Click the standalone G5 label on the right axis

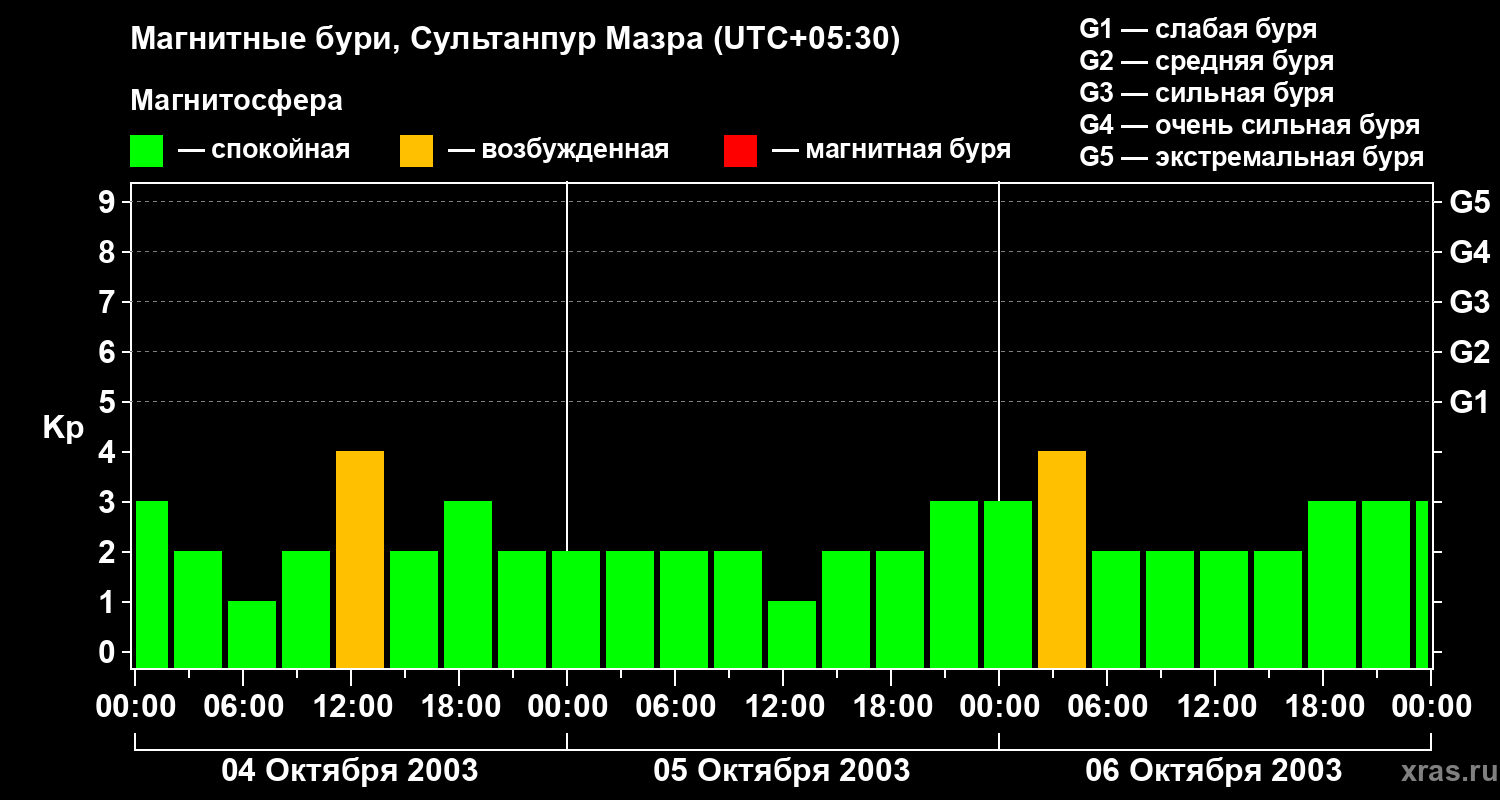(x=1469, y=202)
